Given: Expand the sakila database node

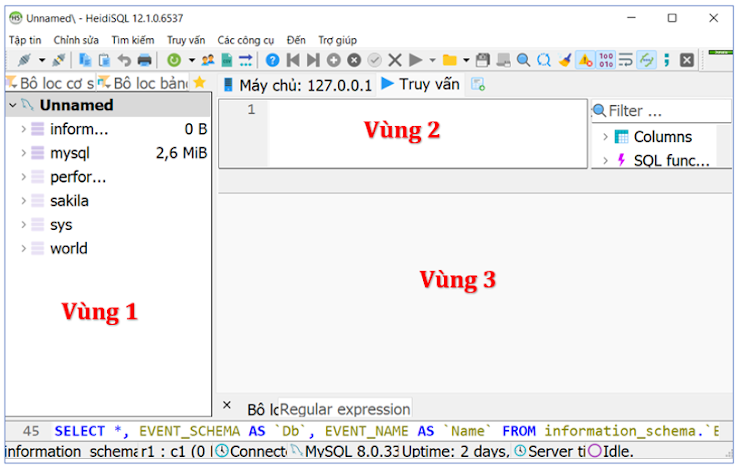Looking at the screenshot, I should 23,201.
